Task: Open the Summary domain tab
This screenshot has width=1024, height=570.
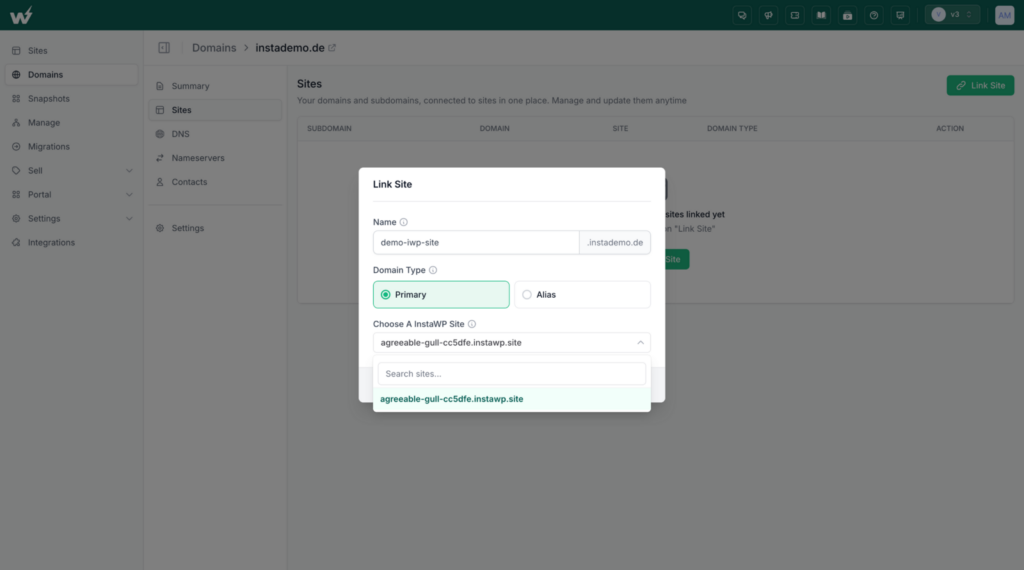Action: point(215,86)
